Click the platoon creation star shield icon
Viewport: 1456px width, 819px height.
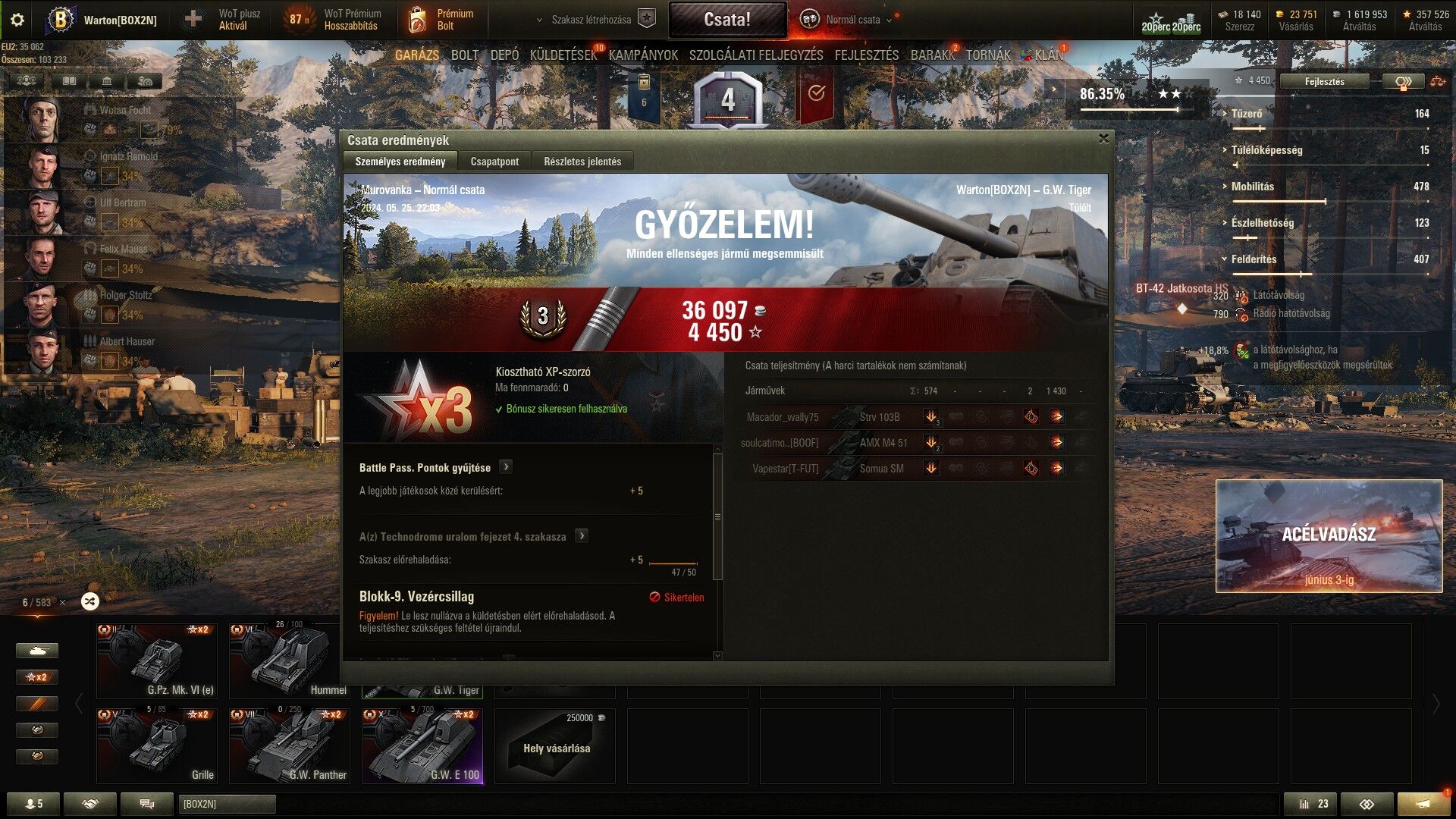pyautogui.click(x=646, y=19)
